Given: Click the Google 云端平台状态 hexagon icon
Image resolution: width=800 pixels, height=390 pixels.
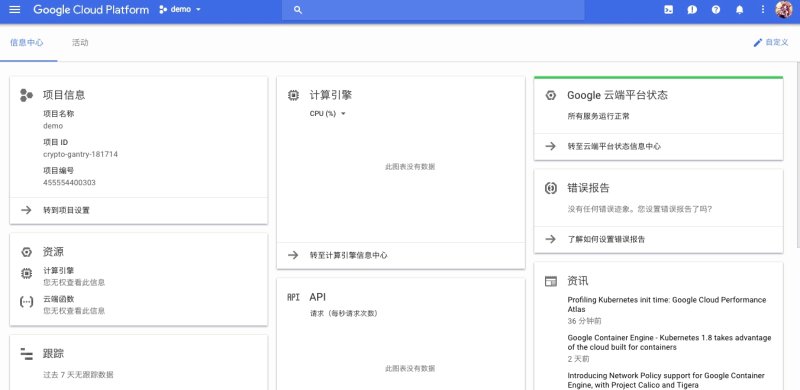Looking at the screenshot, I should 551,95.
